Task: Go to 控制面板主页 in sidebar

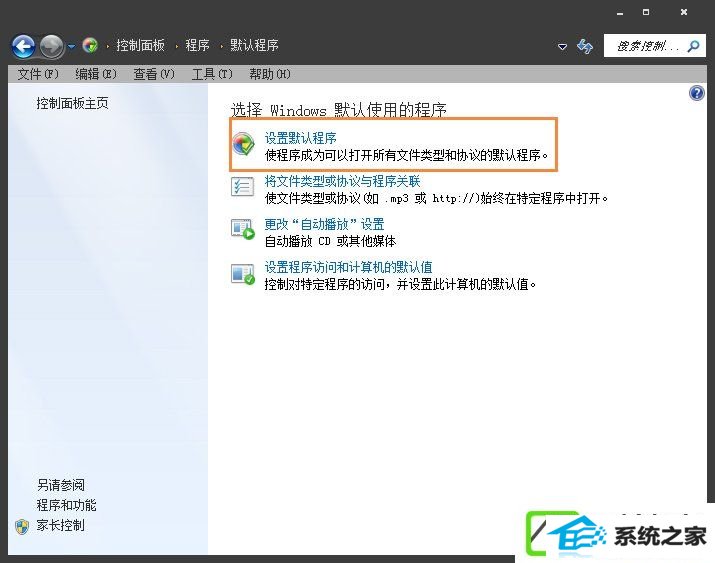Action: (73, 103)
